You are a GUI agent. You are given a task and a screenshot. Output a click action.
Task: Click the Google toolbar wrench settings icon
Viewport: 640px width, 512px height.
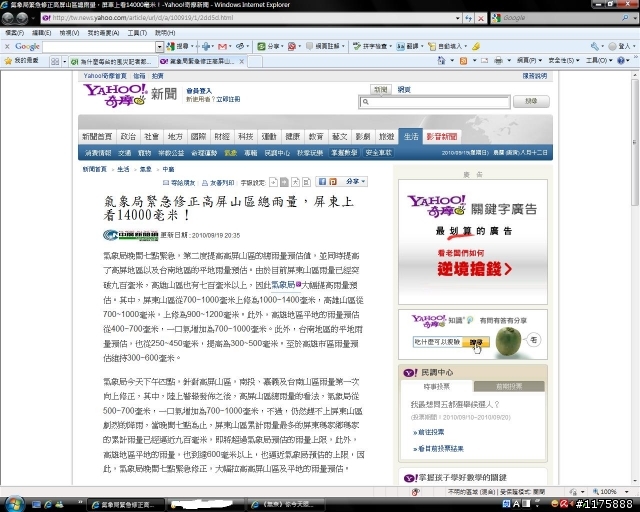(x=594, y=47)
